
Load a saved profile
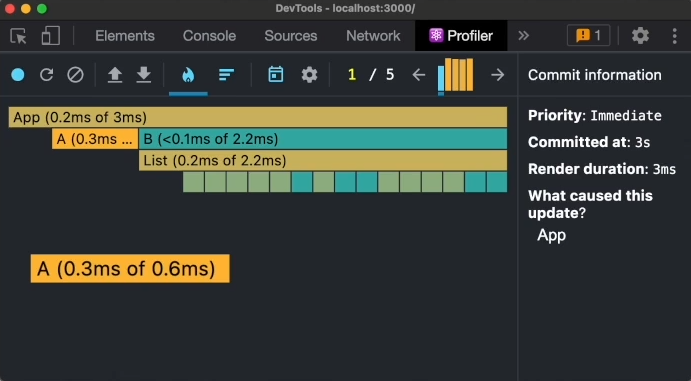[115, 75]
